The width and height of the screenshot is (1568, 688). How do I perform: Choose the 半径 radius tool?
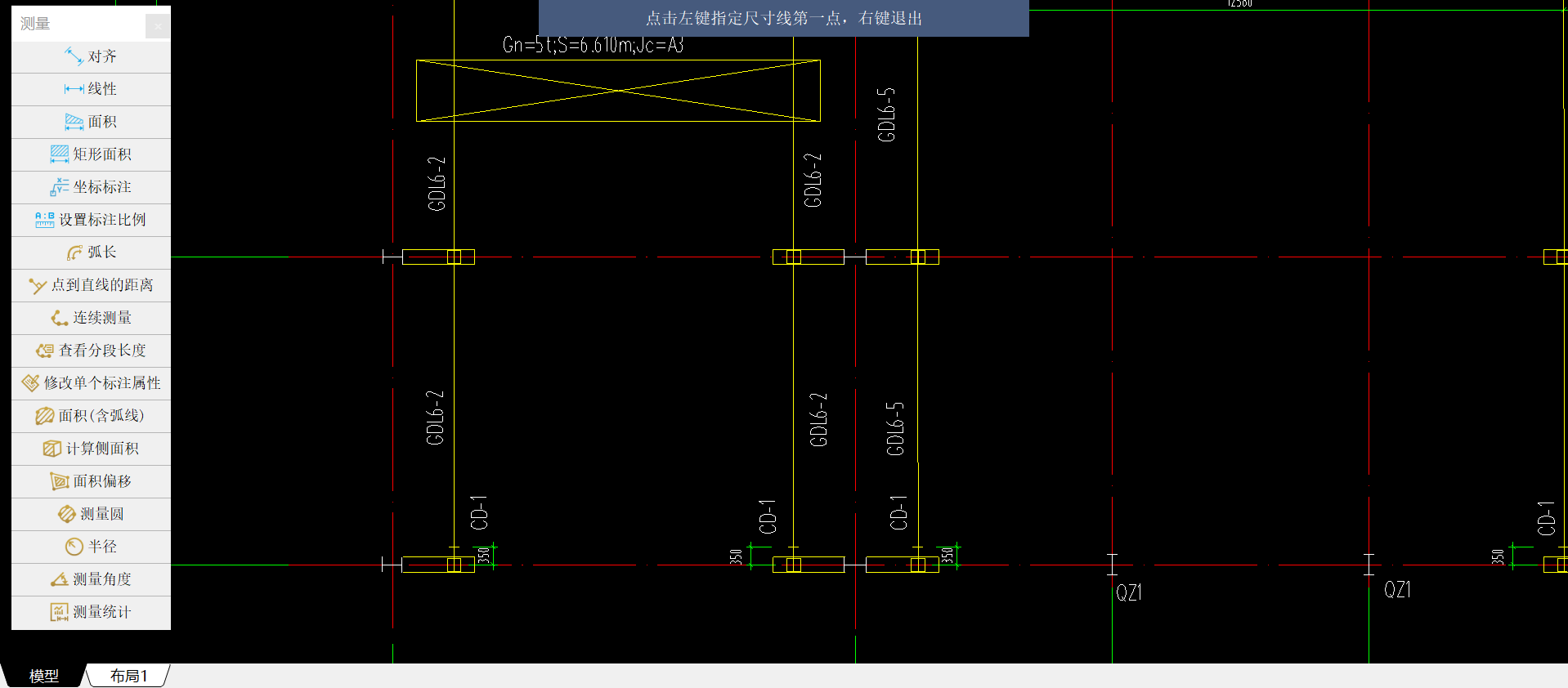pyautogui.click(x=91, y=547)
